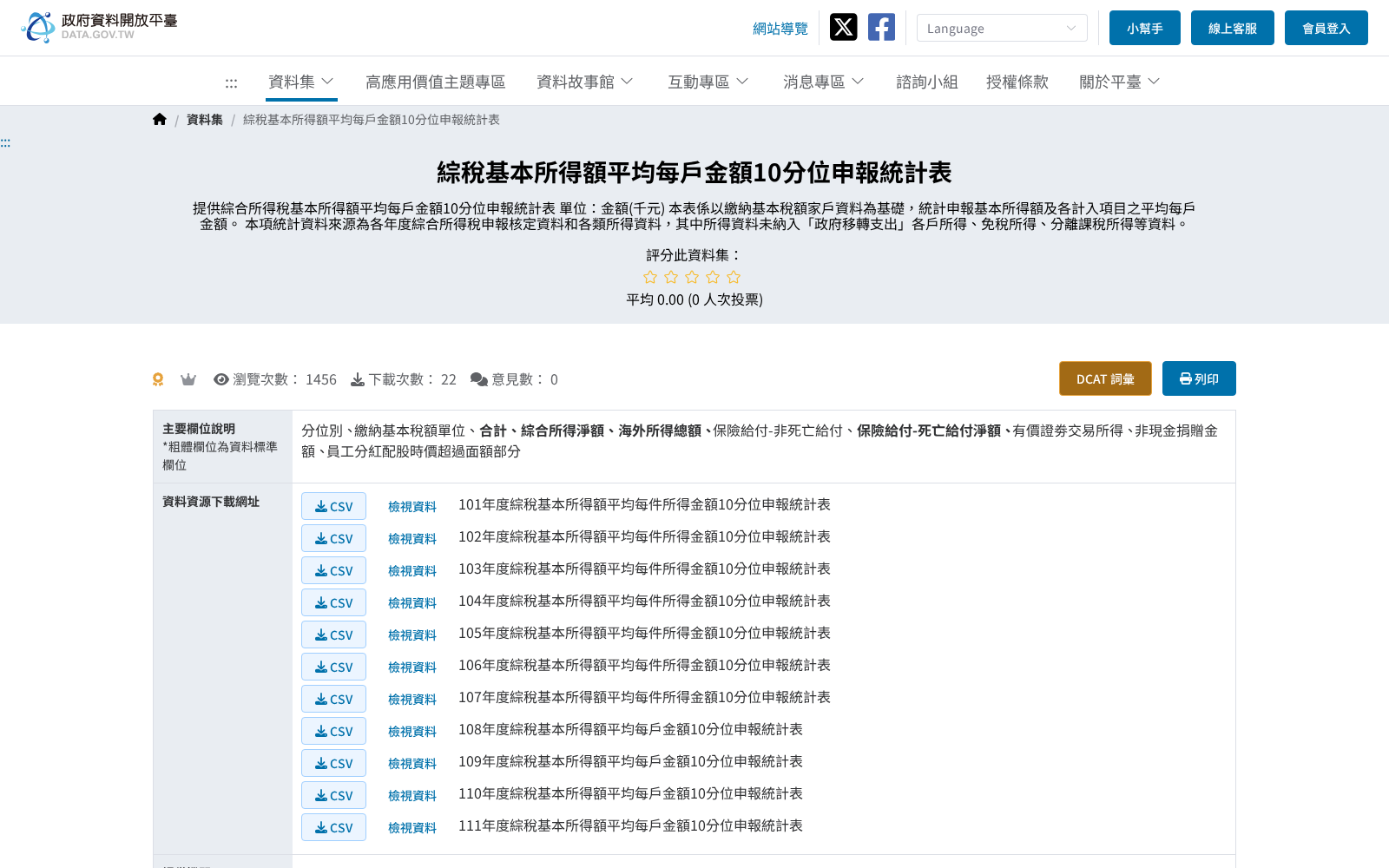
Task: Open 高應用價值主題專區 menu item
Action: [x=436, y=82]
